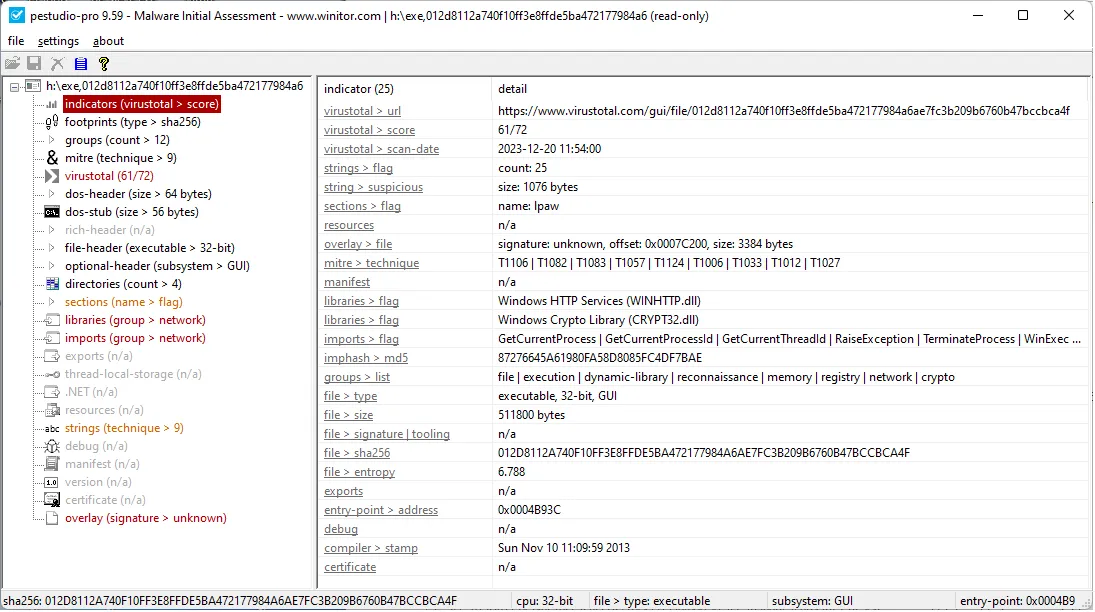This screenshot has width=1095, height=612.
Task: Click the close file X toolbar icon
Action: pos(57,64)
